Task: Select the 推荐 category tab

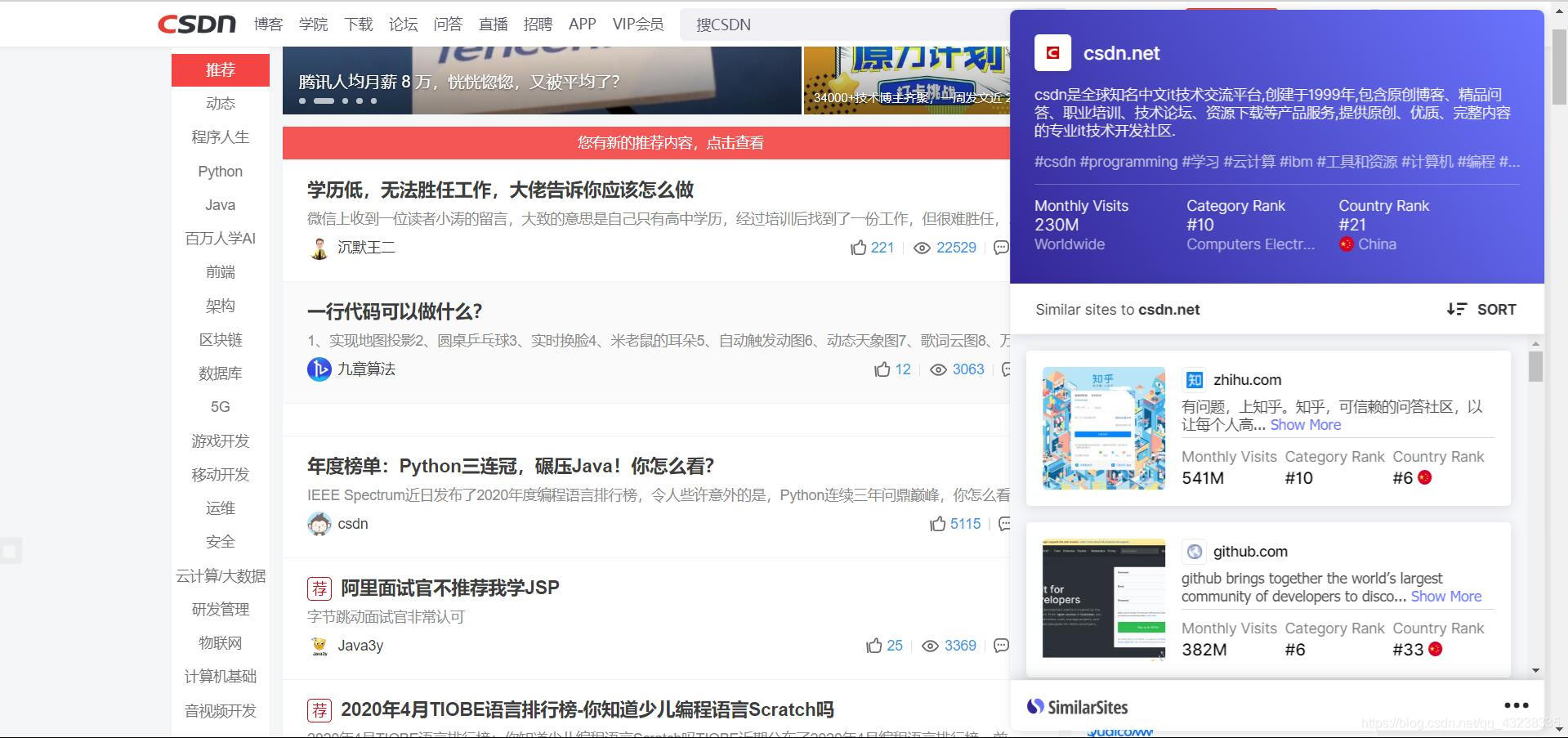Action: (221, 70)
